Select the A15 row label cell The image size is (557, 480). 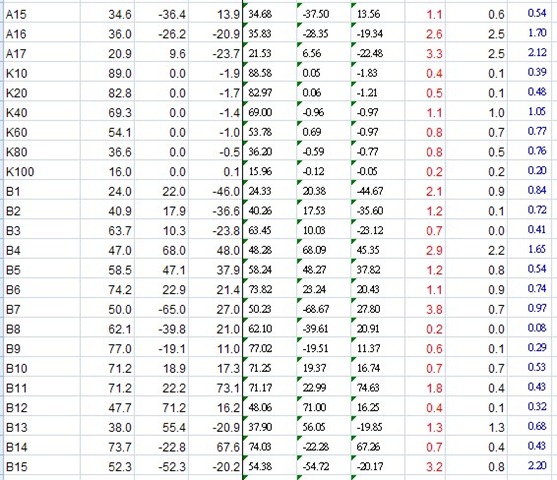coord(42,15)
